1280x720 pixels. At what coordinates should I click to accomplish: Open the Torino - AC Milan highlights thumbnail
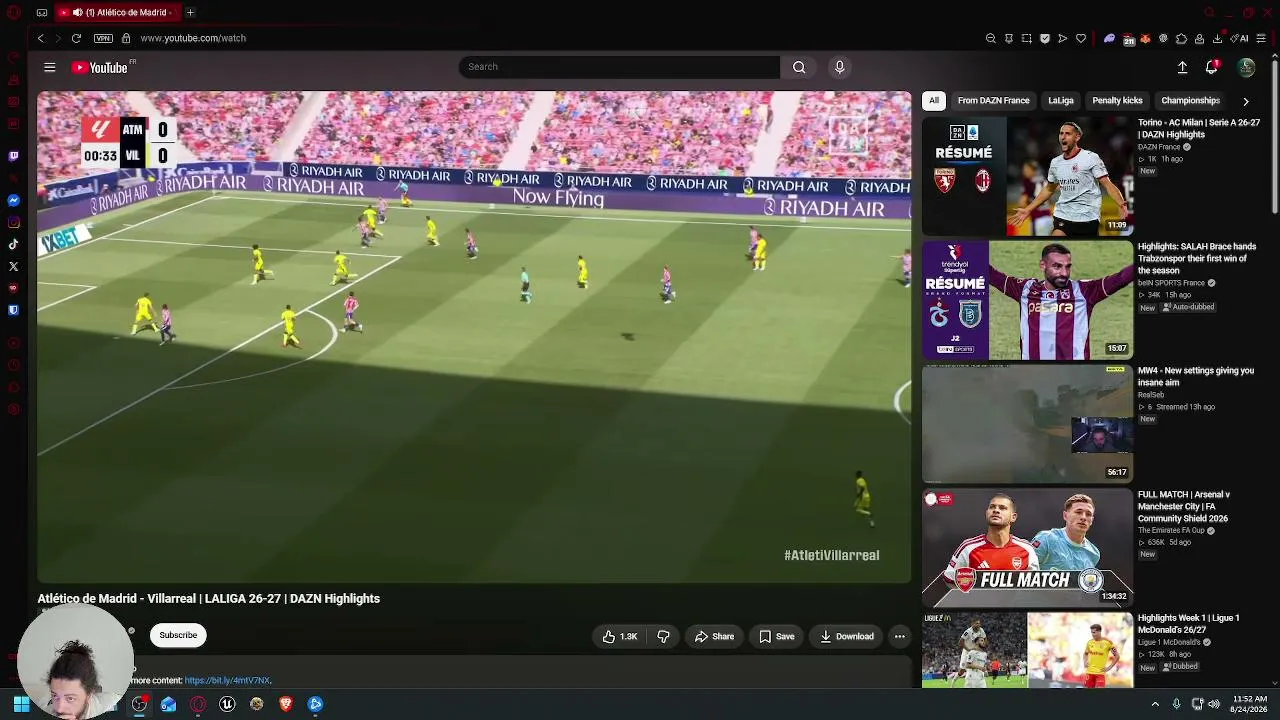[x=1027, y=176]
